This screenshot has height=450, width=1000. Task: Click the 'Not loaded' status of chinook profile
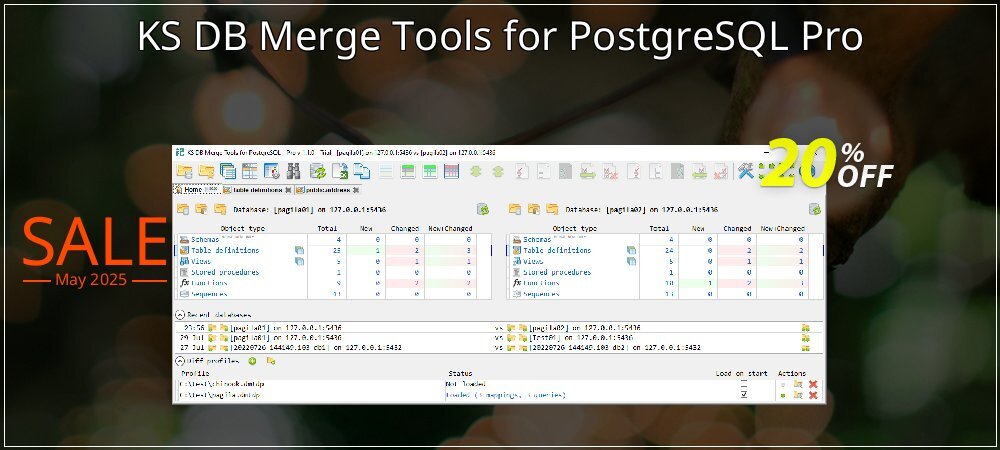tap(466, 384)
